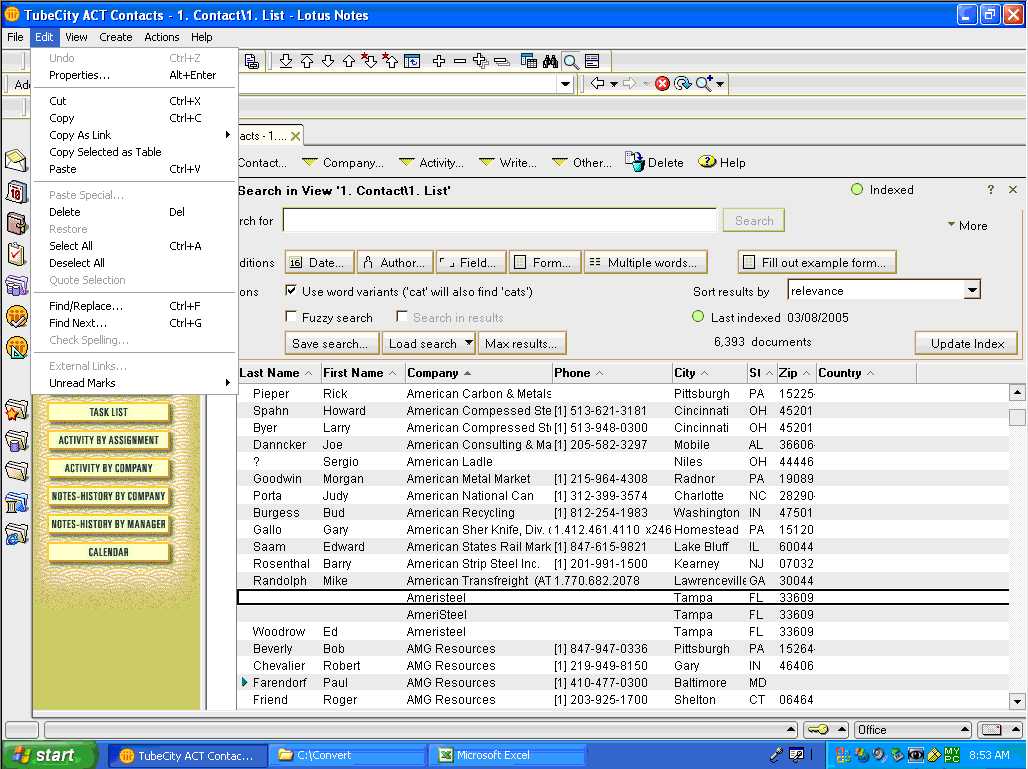Choose Copy Selected as Table in Edit menu
The height and width of the screenshot is (769, 1028).
click(134, 152)
